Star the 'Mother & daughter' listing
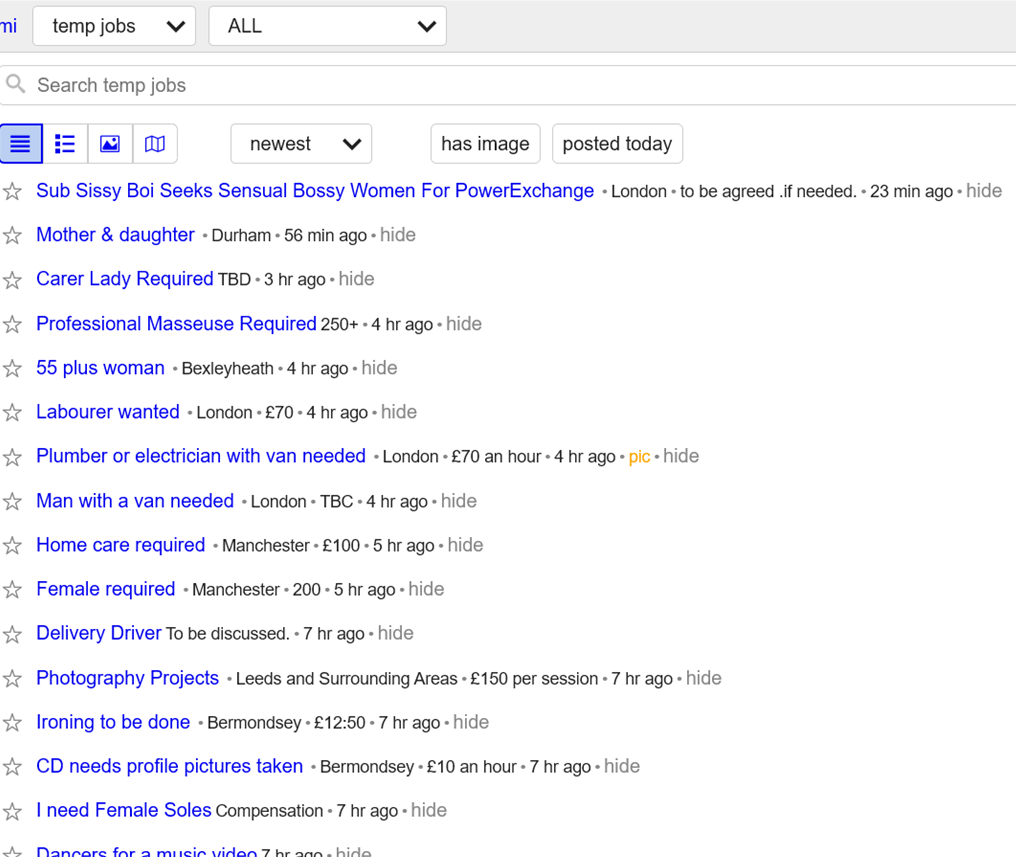1016x857 pixels. (x=12, y=235)
